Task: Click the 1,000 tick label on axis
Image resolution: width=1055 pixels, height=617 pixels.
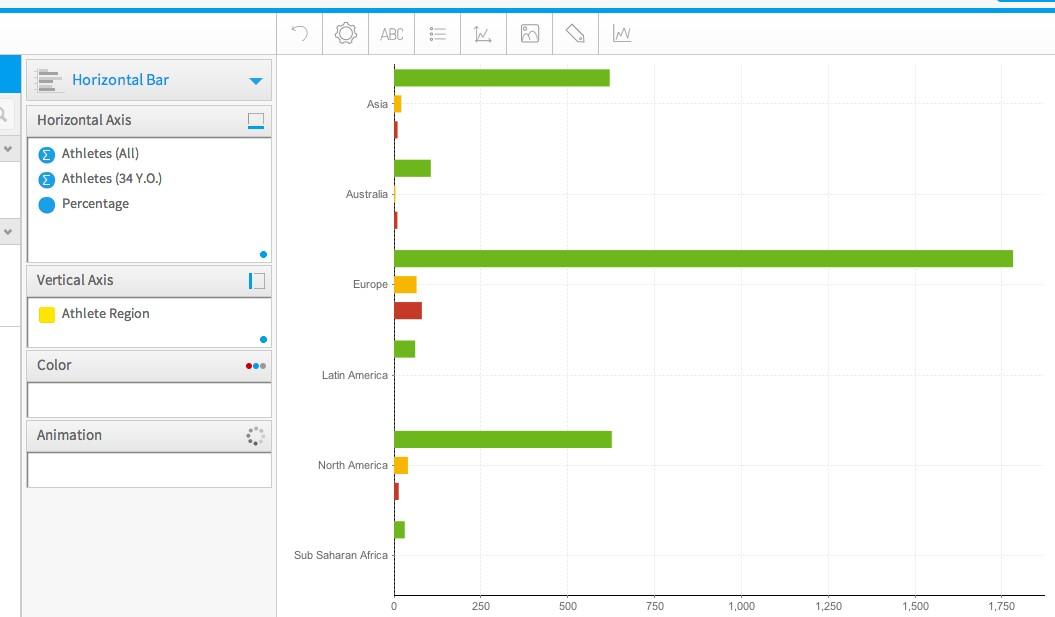Action: [x=741, y=606]
